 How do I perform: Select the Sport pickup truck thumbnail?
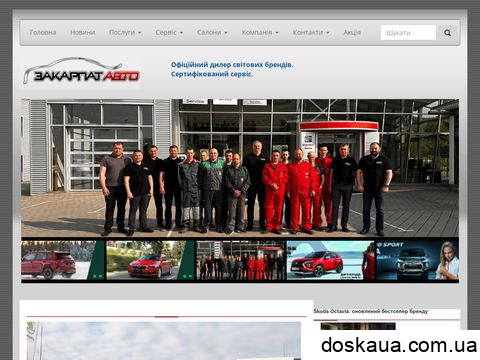pyautogui.click(x=418, y=260)
